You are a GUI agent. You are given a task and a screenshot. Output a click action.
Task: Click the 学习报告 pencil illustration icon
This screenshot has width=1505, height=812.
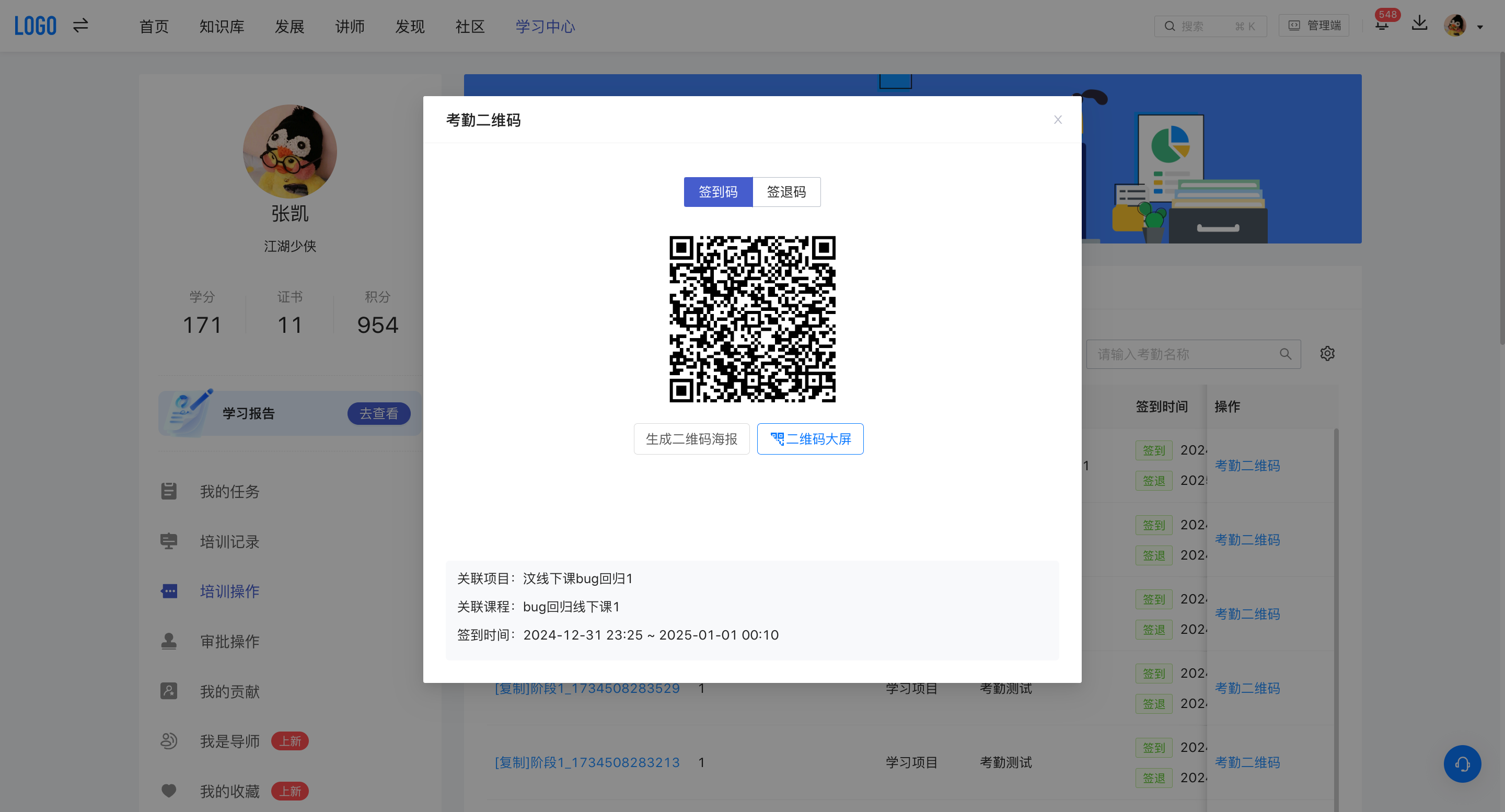pos(190,412)
